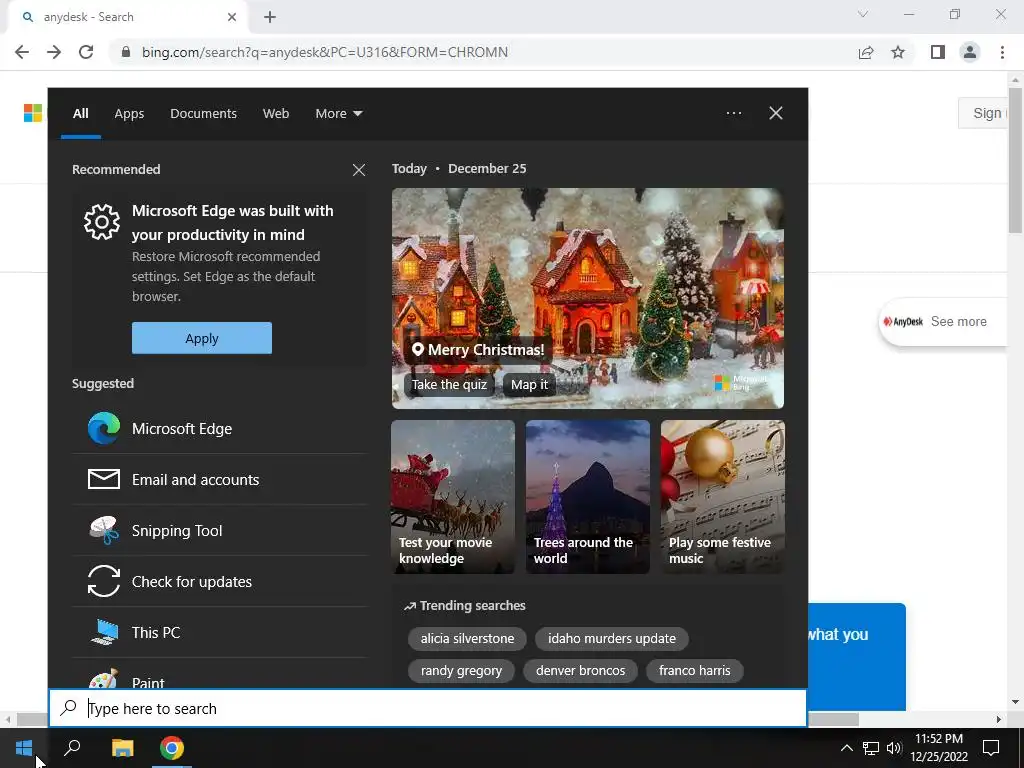Search trending denver broncos
Viewport: 1024px width, 768px height.
(x=580, y=671)
